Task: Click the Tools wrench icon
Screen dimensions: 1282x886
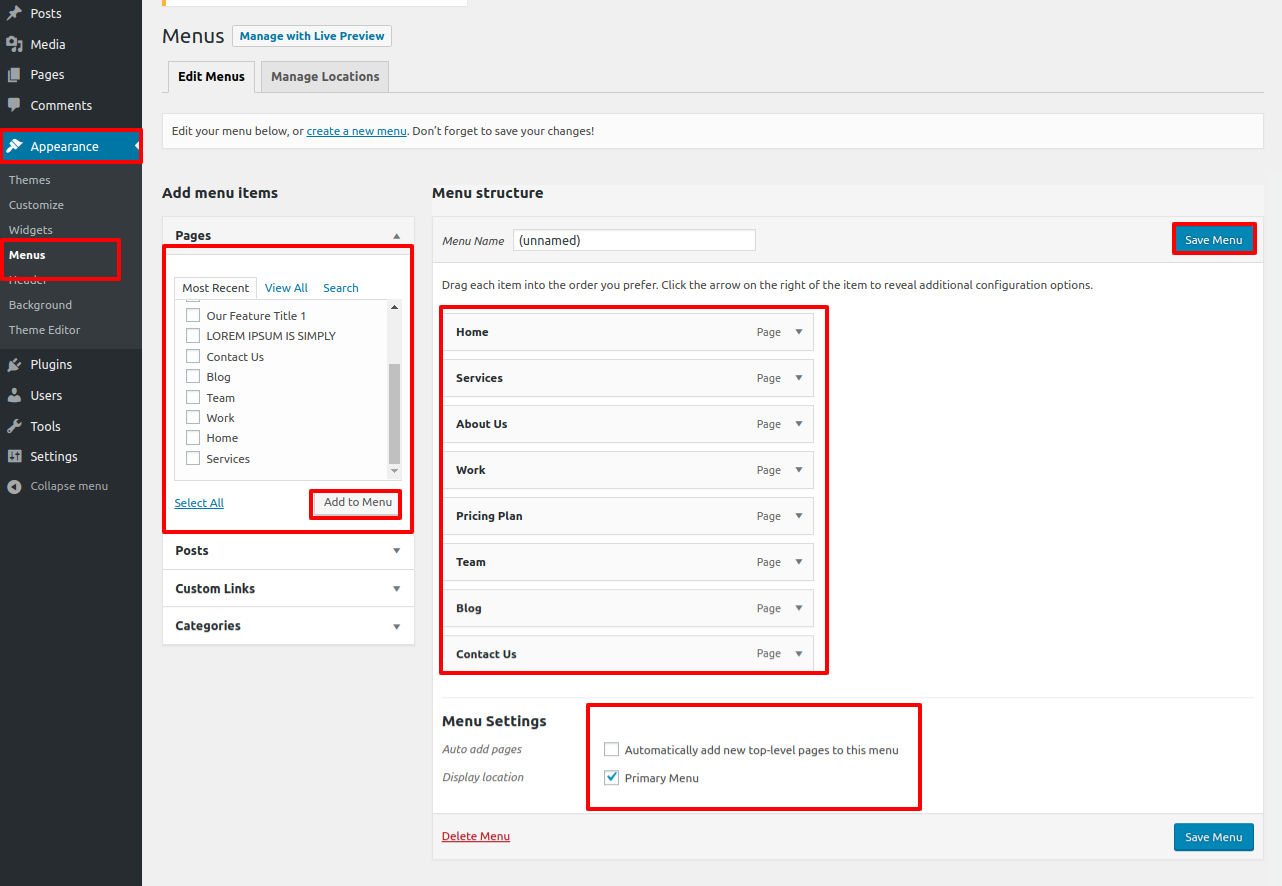Action: tap(14, 426)
